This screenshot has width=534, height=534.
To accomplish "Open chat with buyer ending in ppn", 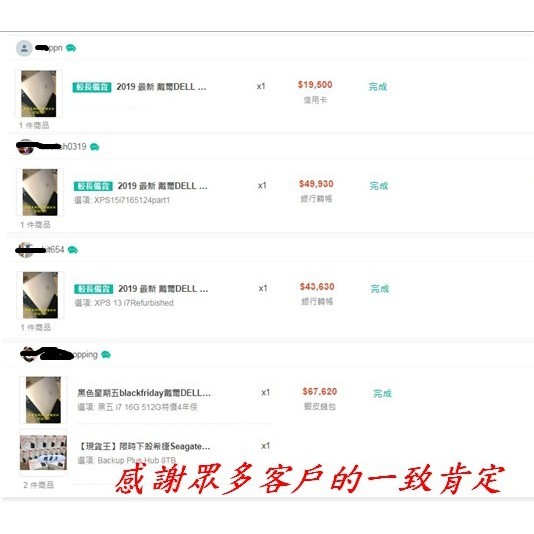I will 71,48.
